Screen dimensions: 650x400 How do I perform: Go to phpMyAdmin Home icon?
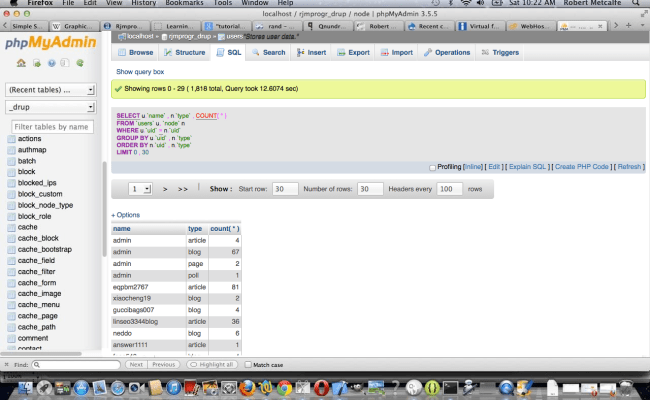pos(21,63)
